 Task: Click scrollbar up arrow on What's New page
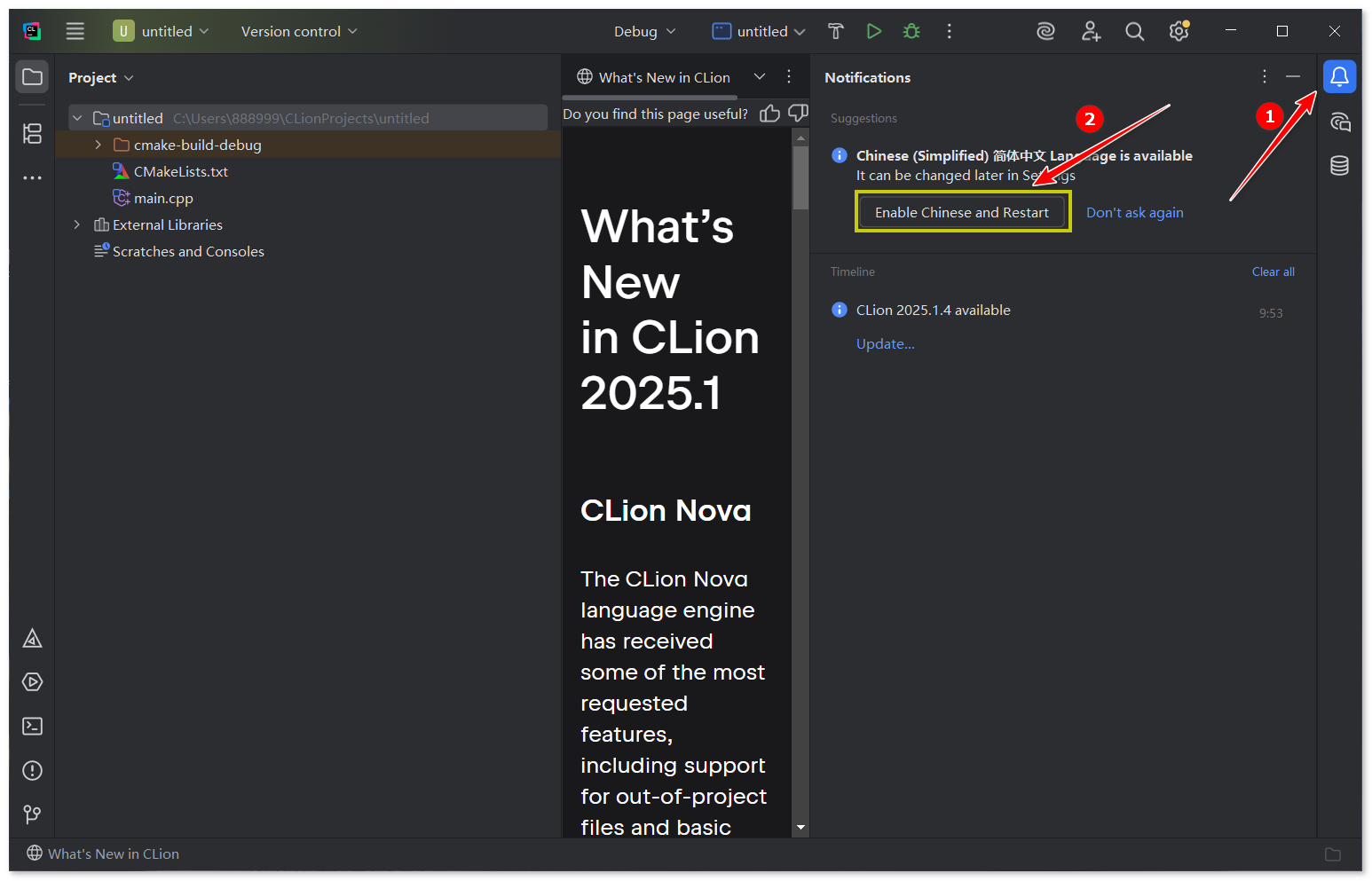[800, 138]
